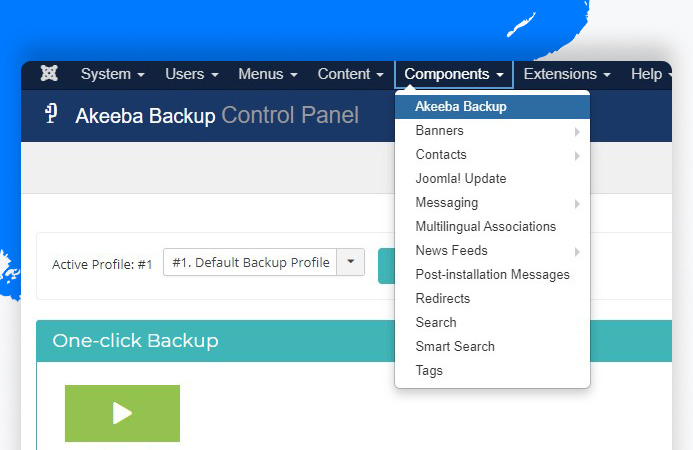
Task: Choose News Feeds menu entry
Action: 492,251
